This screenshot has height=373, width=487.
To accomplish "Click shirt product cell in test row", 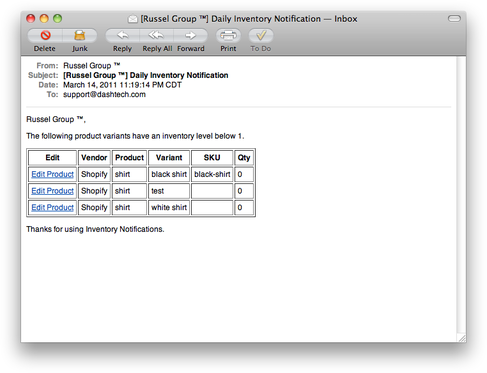I will pyautogui.click(x=129, y=191).
